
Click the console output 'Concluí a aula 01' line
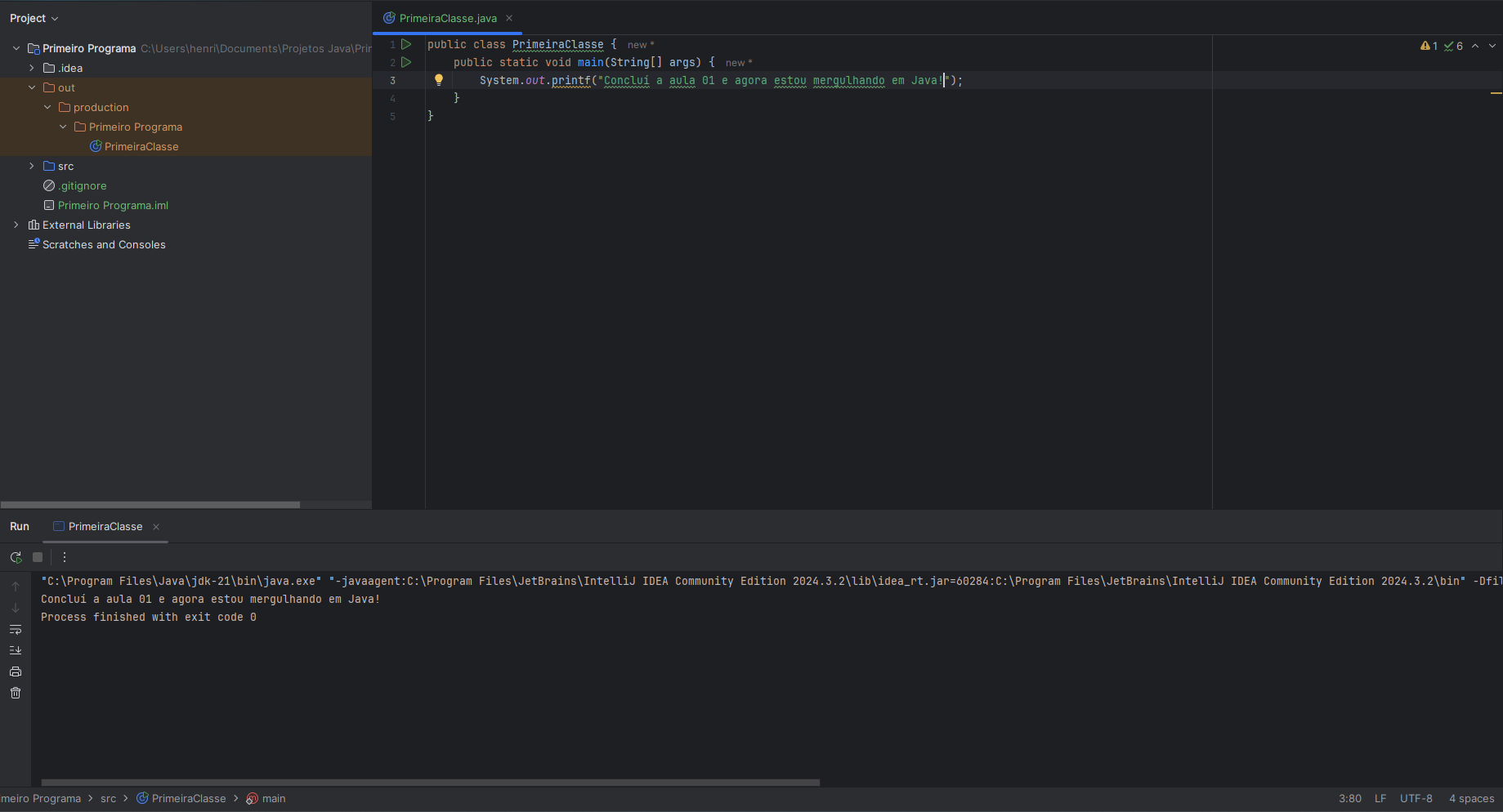(211, 600)
